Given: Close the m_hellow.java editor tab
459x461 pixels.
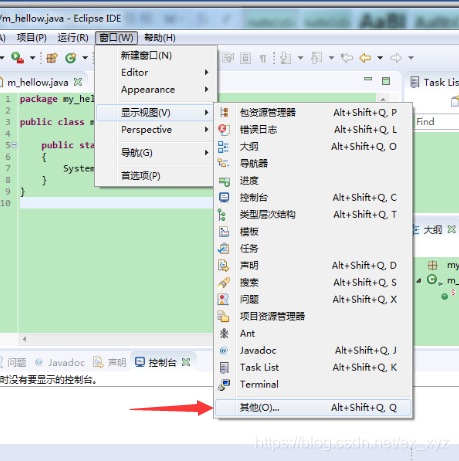Looking at the screenshot, I should coord(78,82).
